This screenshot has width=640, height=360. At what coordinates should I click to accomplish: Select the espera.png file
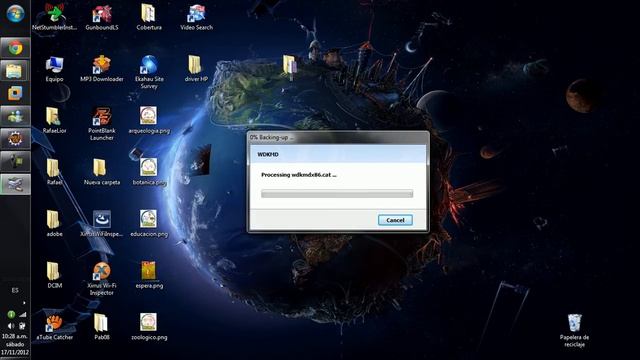[x=149, y=275]
